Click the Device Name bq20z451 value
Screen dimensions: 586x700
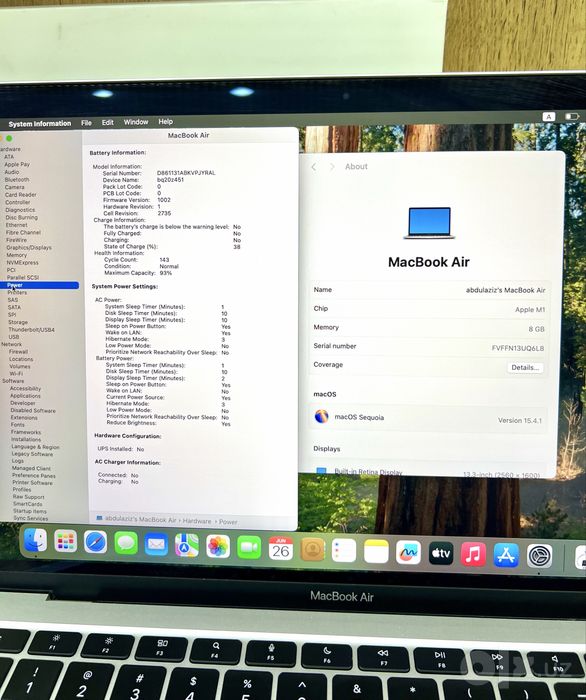pos(170,179)
